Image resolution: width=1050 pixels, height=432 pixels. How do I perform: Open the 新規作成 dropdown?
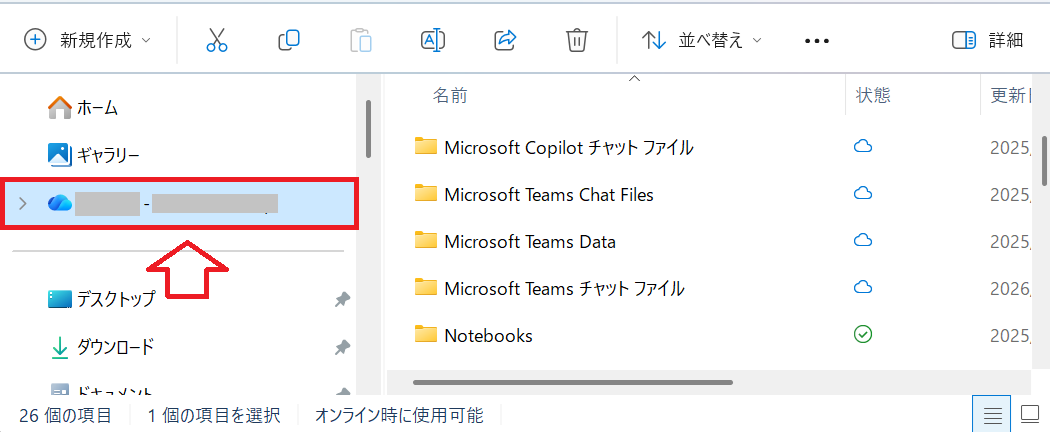(87, 40)
